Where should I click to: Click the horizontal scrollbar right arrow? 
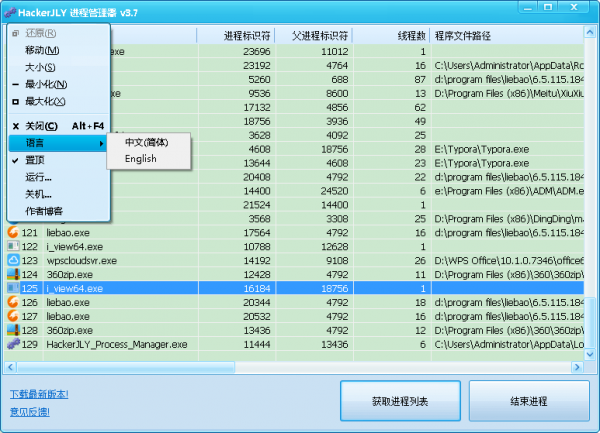click(x=577, y=368)
